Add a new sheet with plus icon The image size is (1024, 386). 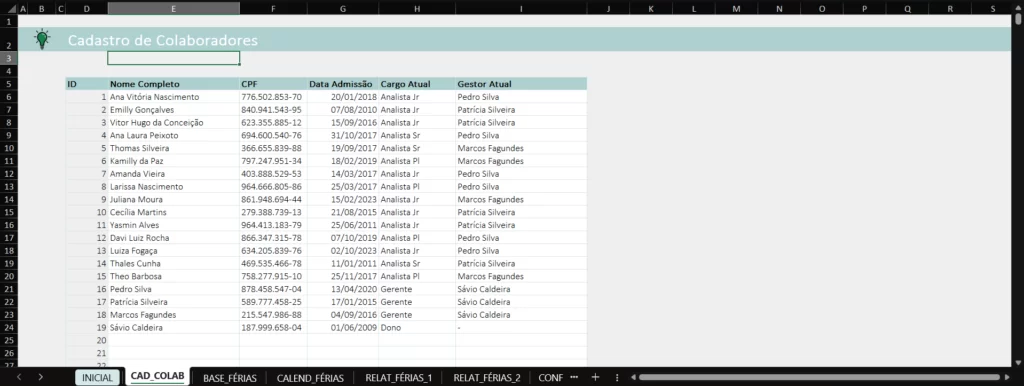coord(595,377)
